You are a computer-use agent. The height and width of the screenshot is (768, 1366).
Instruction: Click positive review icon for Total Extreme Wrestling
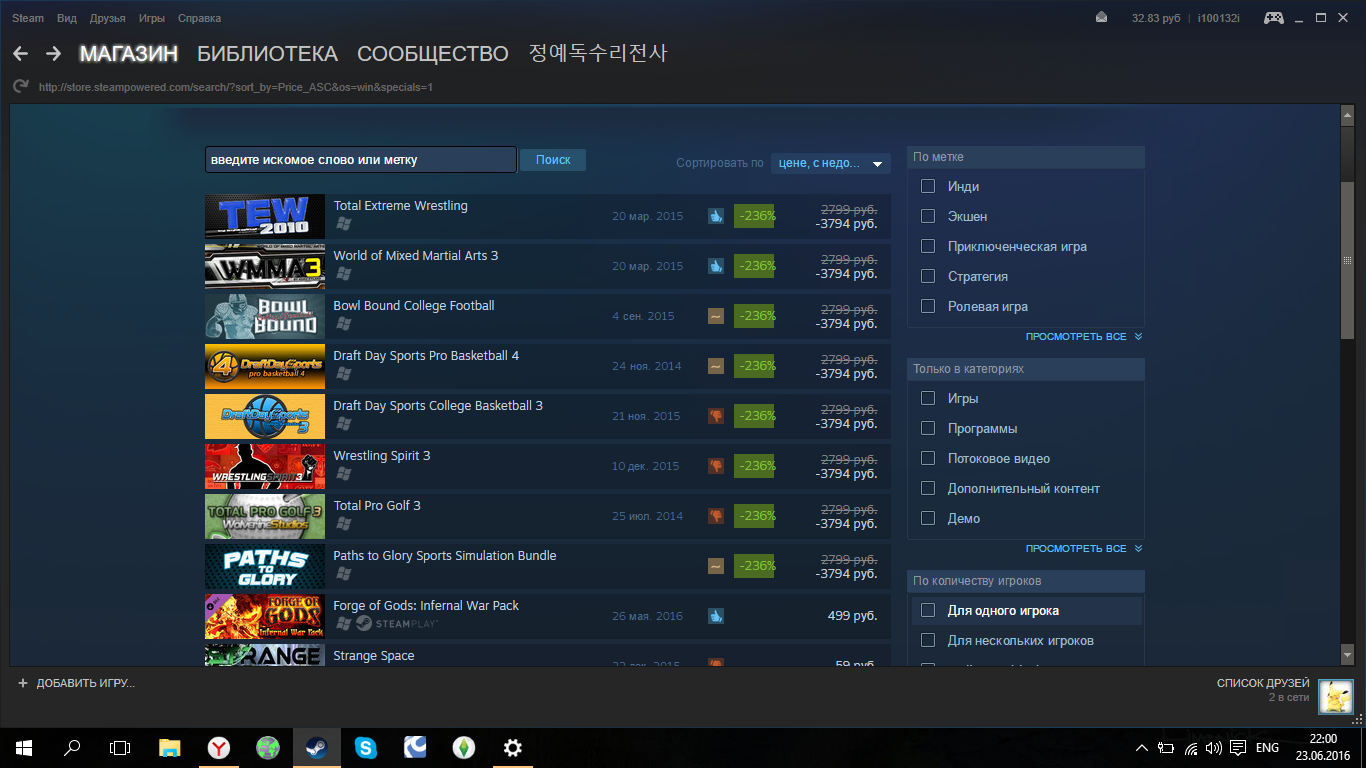(715, 216)
